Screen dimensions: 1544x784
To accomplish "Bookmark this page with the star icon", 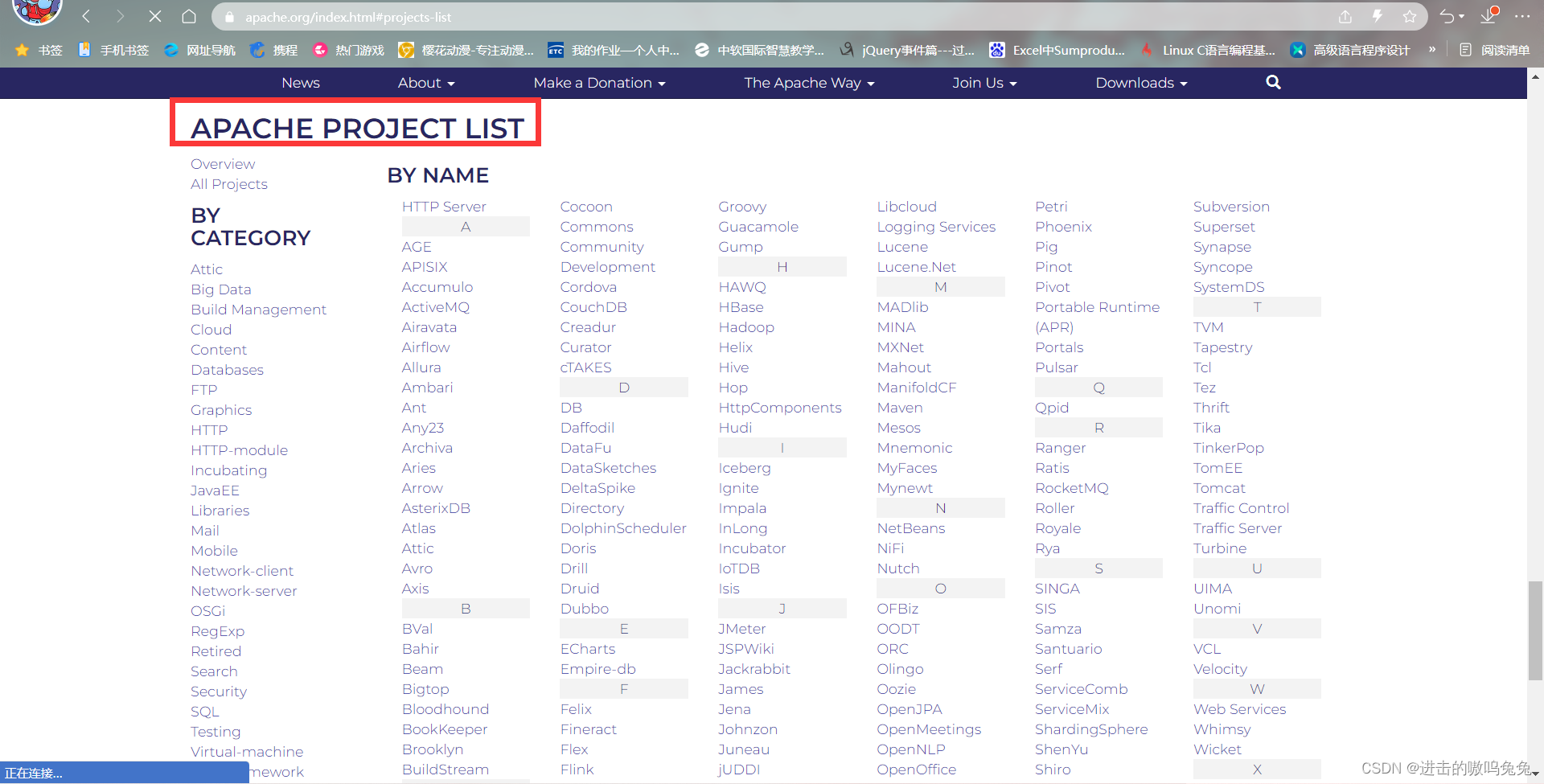I will click(1410, 16).
